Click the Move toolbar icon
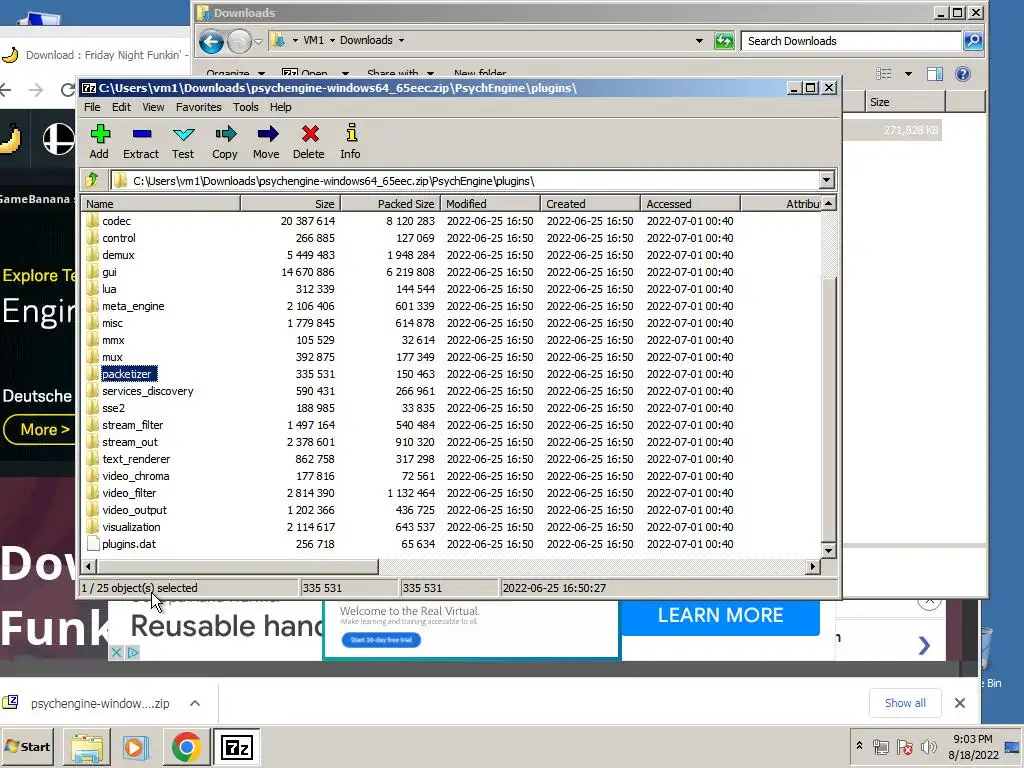 (267, 135)
